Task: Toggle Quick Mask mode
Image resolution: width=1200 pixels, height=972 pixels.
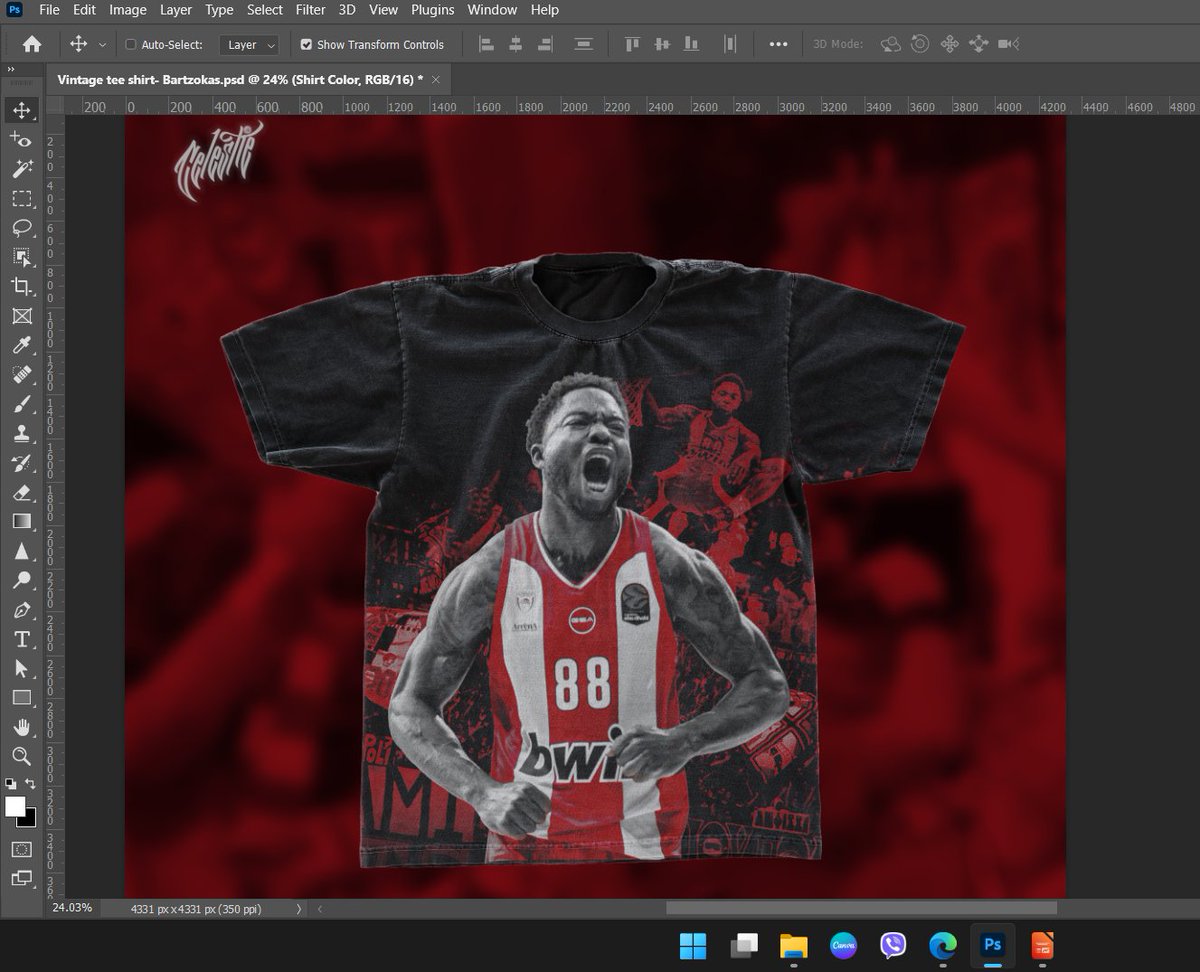Action: pos(21,849)
